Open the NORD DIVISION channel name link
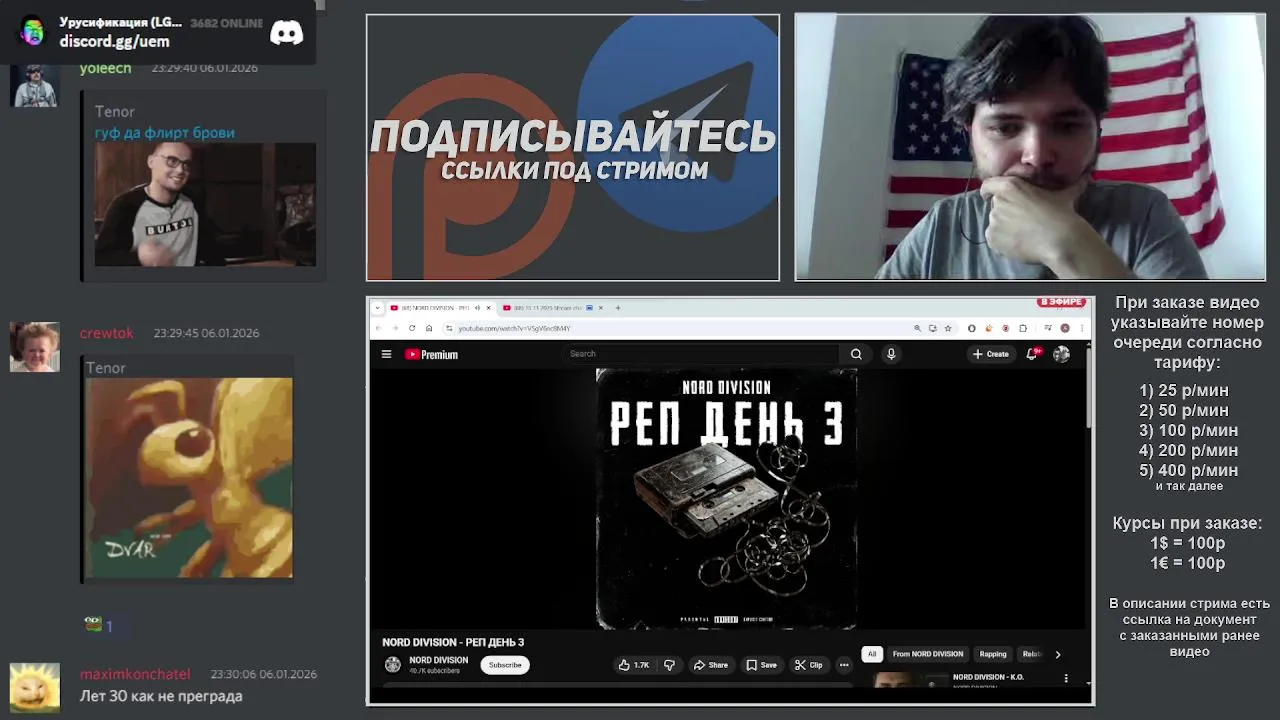This screenshot has height=720, width=1280. click(x=439, y=660)
